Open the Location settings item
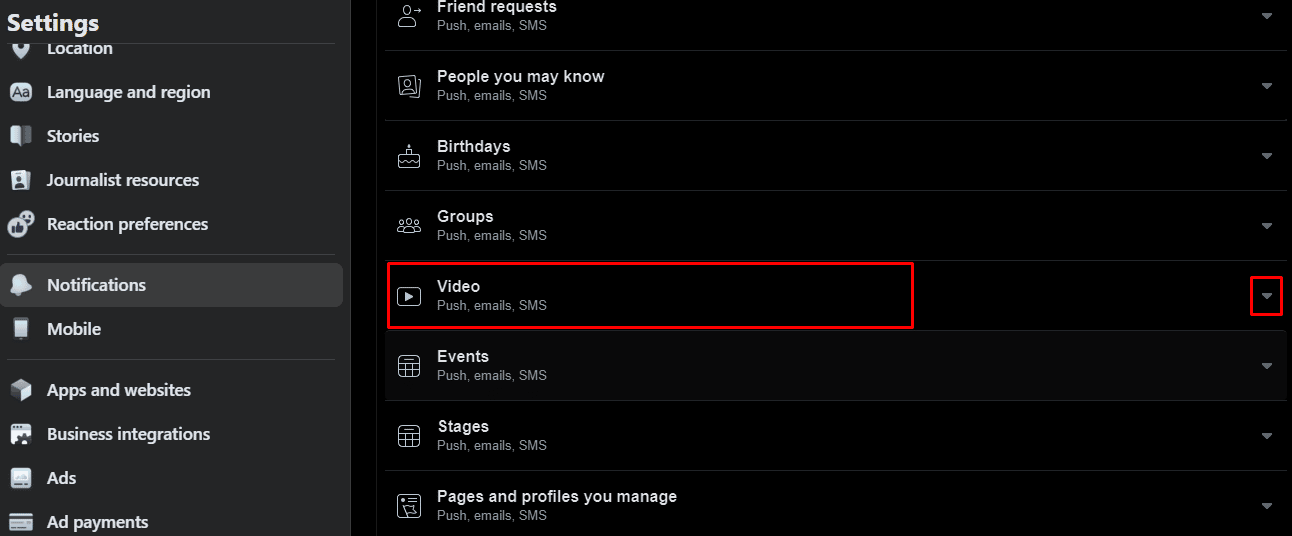Image resolution: width=1292 pixels, height=536 pixels. click(x=172, y=48)
